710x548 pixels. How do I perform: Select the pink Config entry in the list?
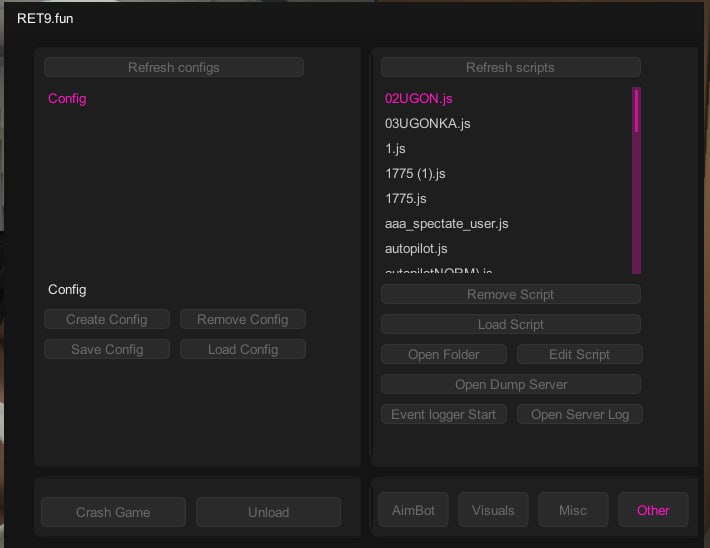tap(68, 99)
